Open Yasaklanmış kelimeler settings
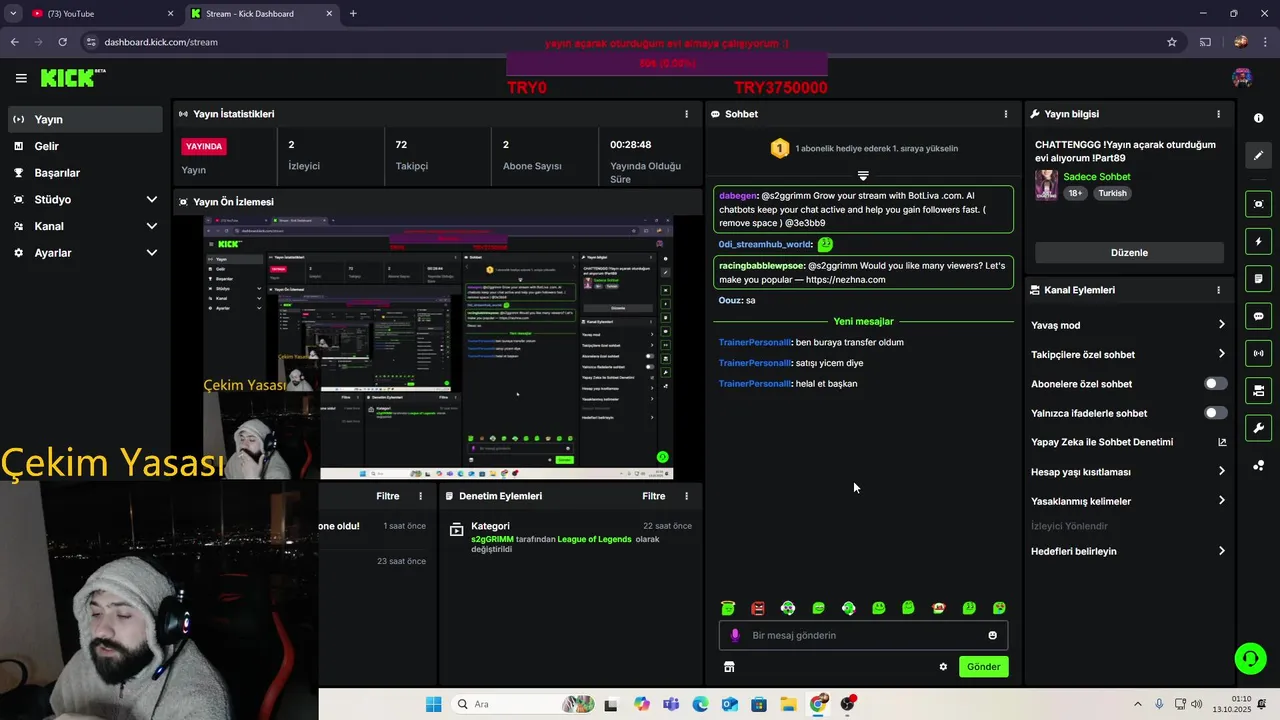Image resolution: width=1280 pixels, height=720 pixels. tap(1129, 501)
